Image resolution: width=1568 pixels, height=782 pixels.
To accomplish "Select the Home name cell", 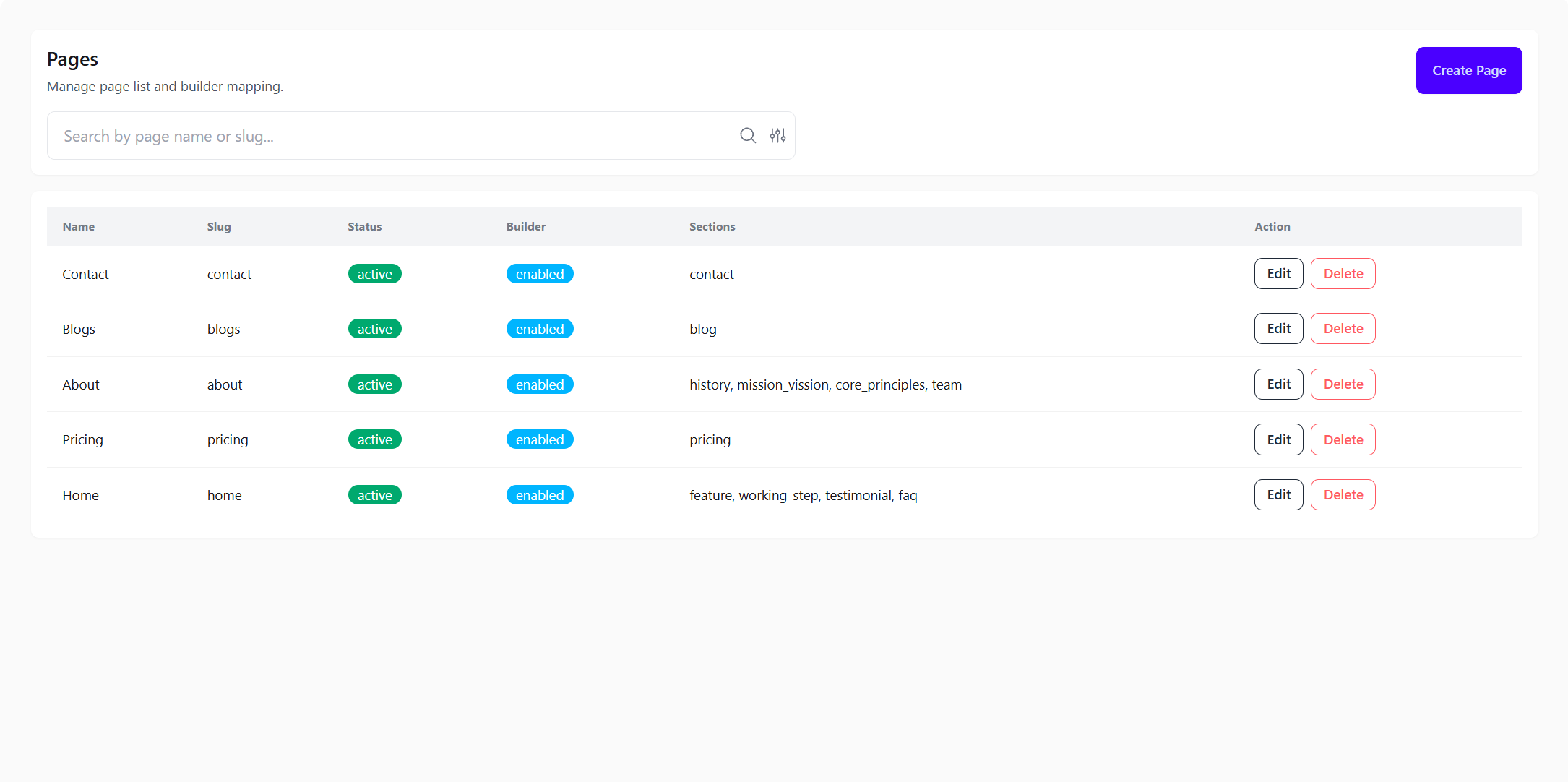I will [x=80, y=495].
